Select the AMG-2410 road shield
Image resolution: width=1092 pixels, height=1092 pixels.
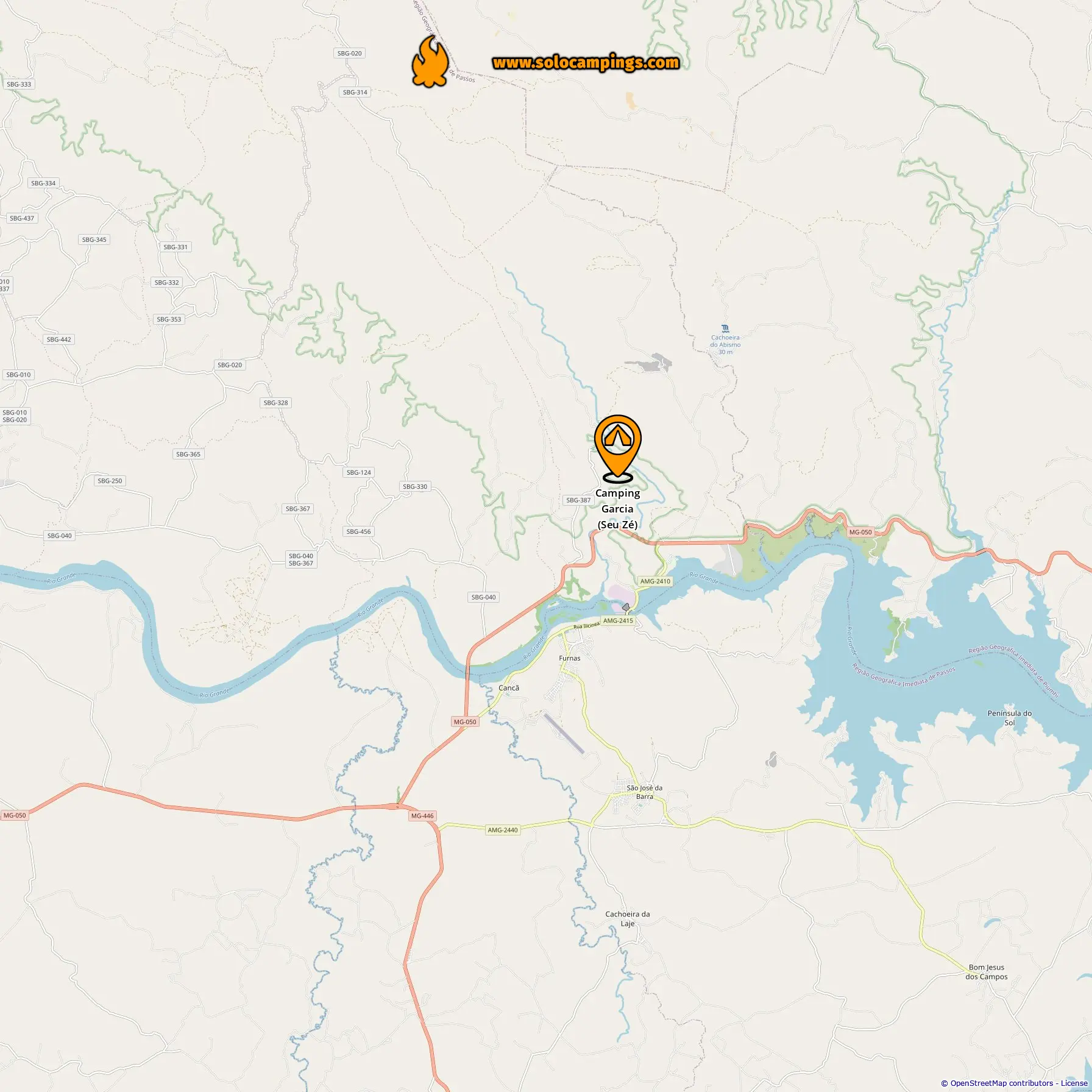(x=655, y=581)
